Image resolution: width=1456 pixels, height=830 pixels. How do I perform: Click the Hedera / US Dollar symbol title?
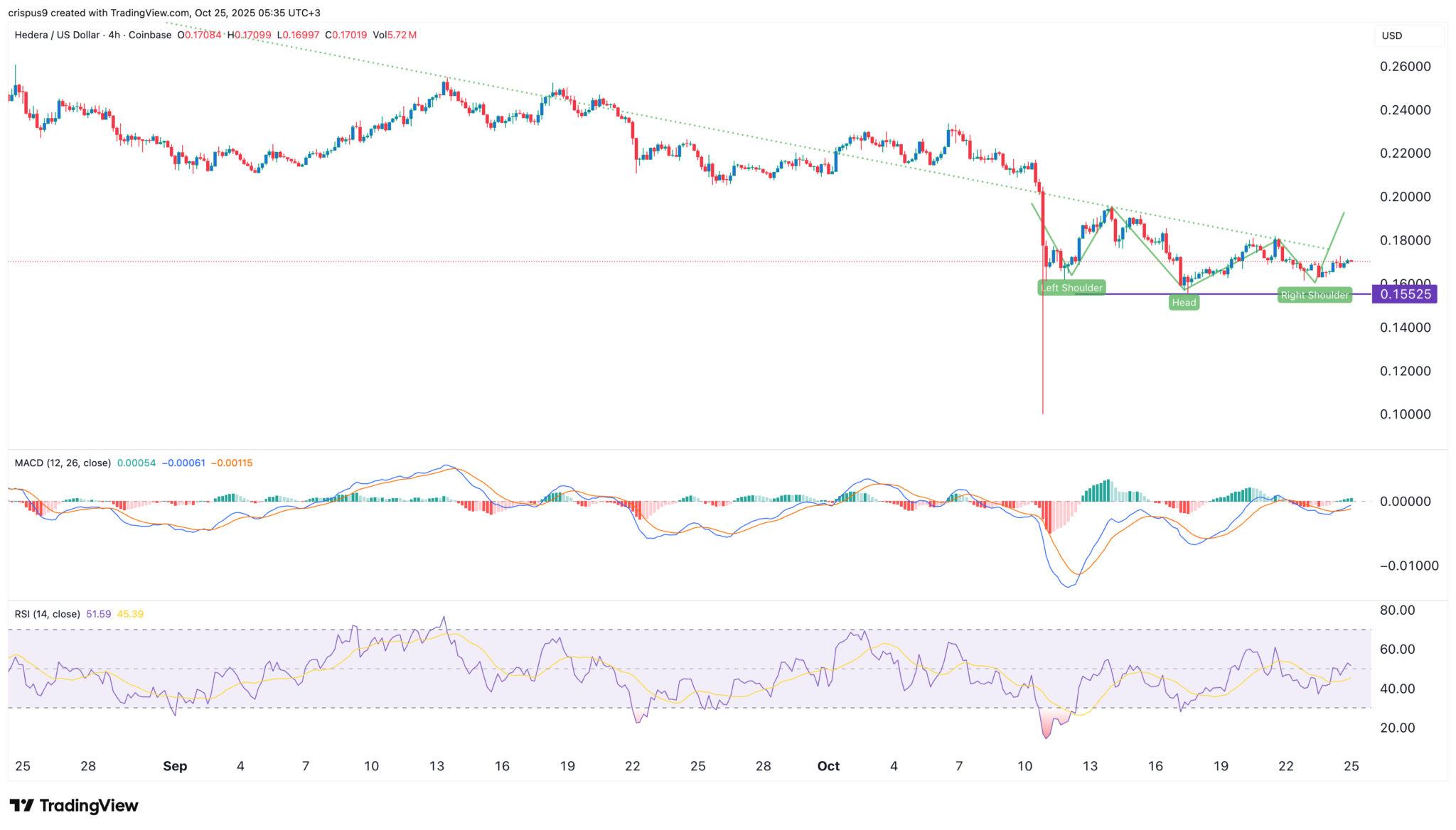(57, 35)
